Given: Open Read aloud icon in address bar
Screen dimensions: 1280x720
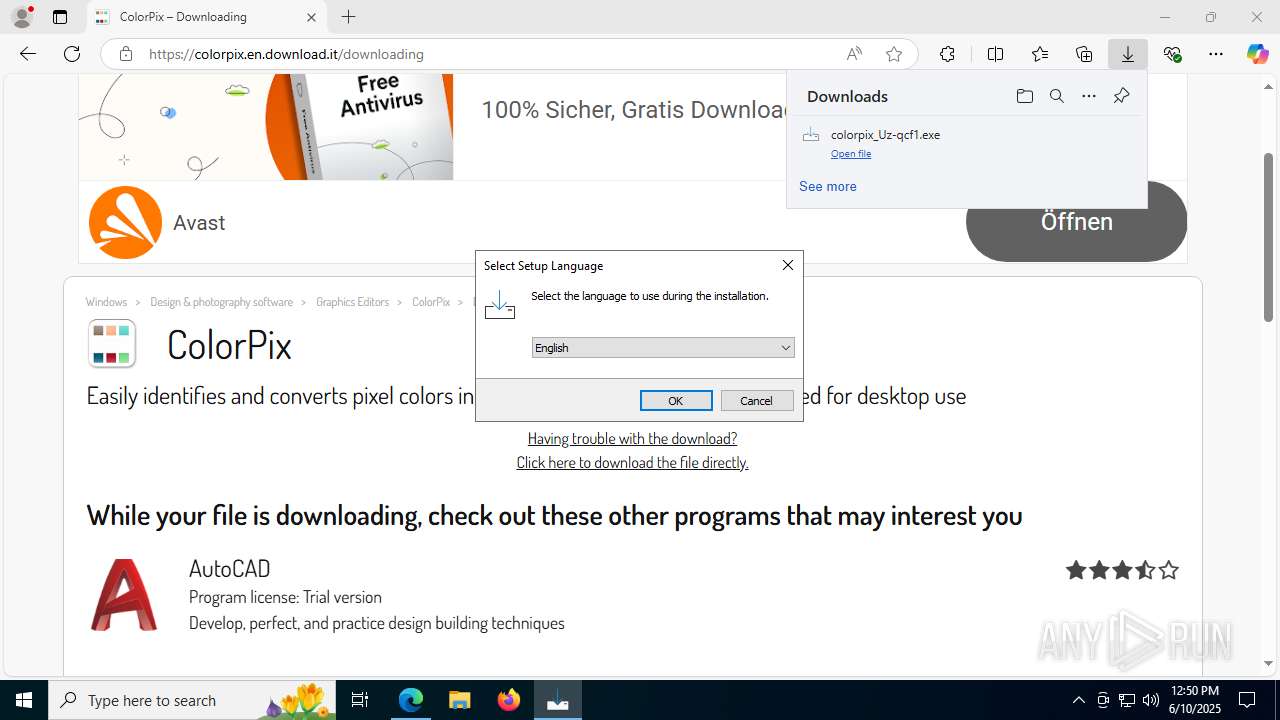Looking at the screenshot, I should 854,54.
